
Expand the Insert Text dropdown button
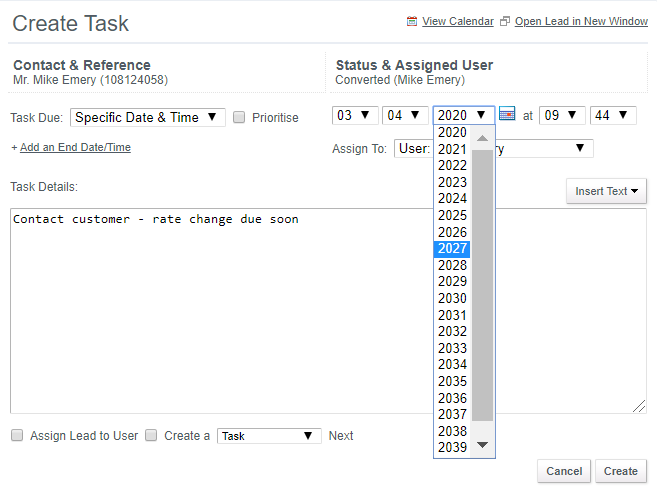click(x=606, y=191)
